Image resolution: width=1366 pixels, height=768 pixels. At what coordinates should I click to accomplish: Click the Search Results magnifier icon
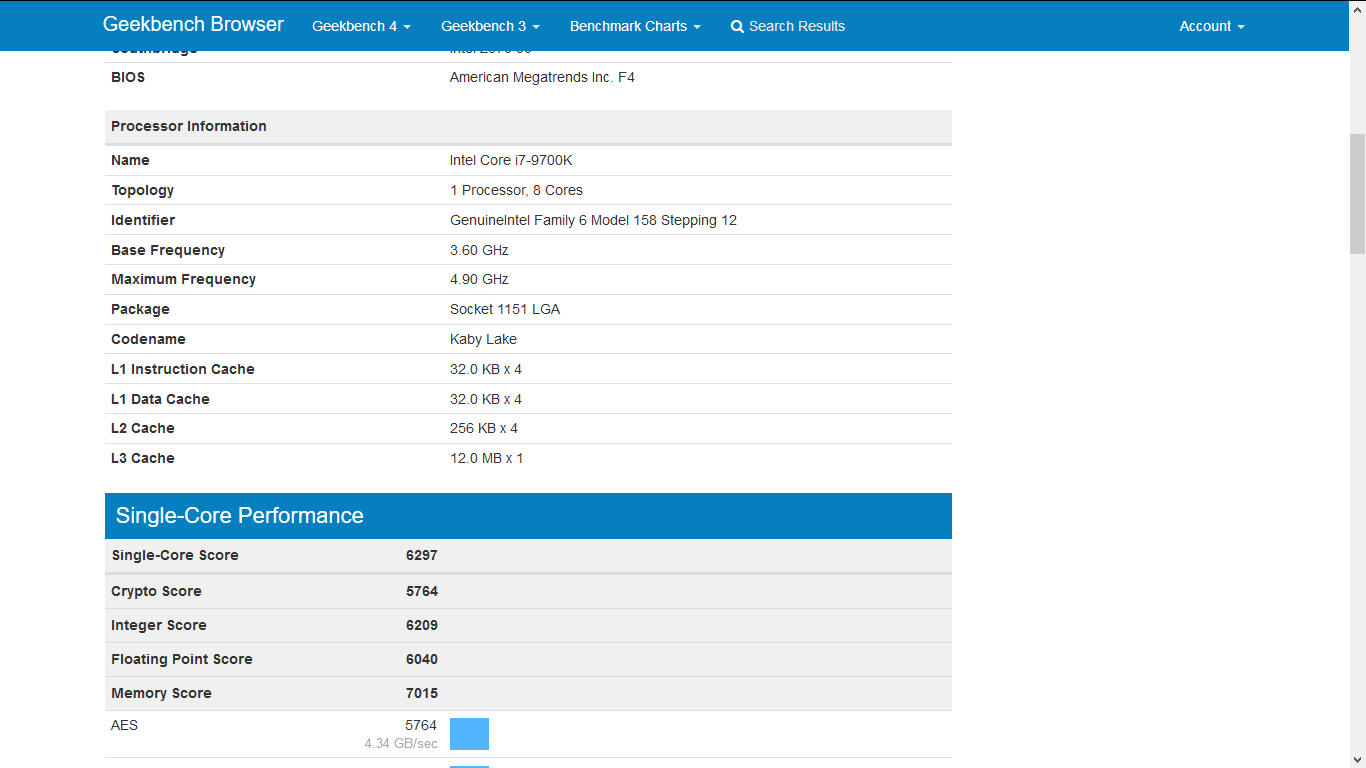(737, 27)
